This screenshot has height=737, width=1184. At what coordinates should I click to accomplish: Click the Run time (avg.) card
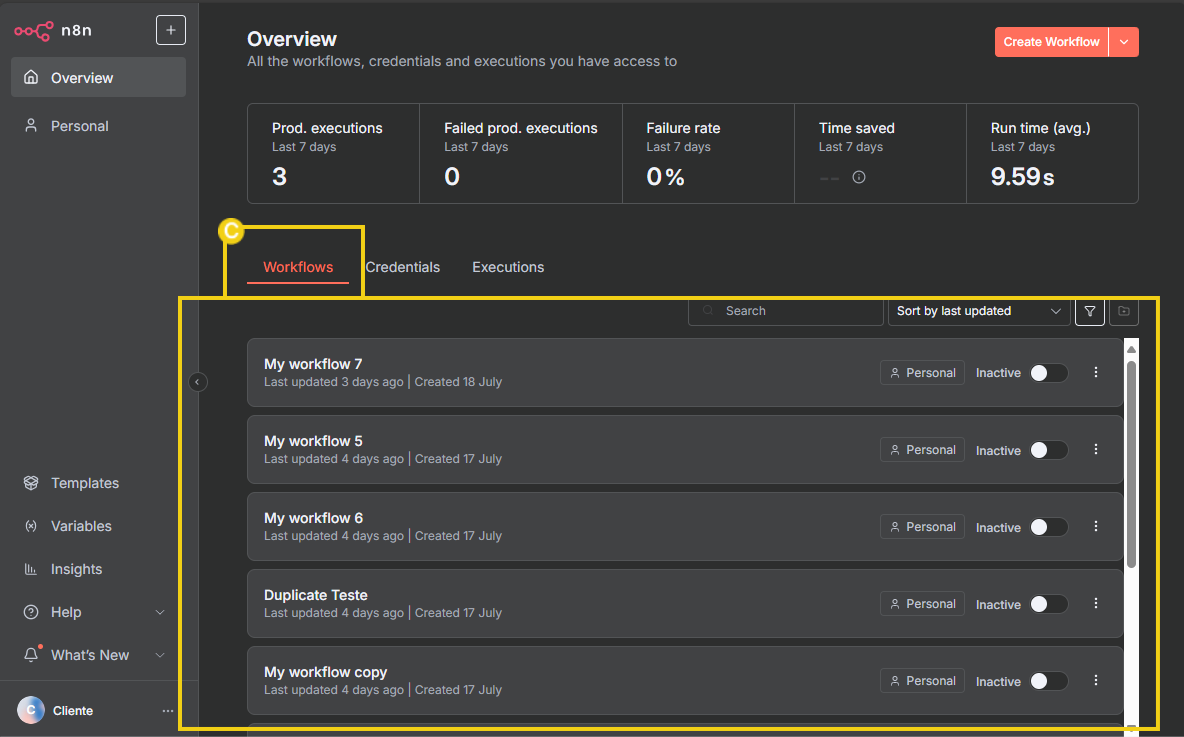point(1053,153)
